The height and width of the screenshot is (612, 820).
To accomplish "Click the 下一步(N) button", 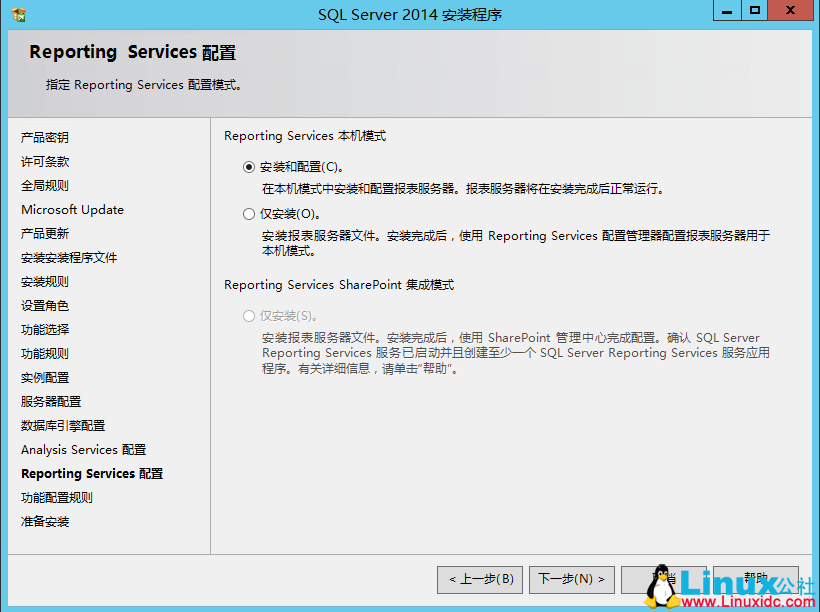I will tap(571, 579).
